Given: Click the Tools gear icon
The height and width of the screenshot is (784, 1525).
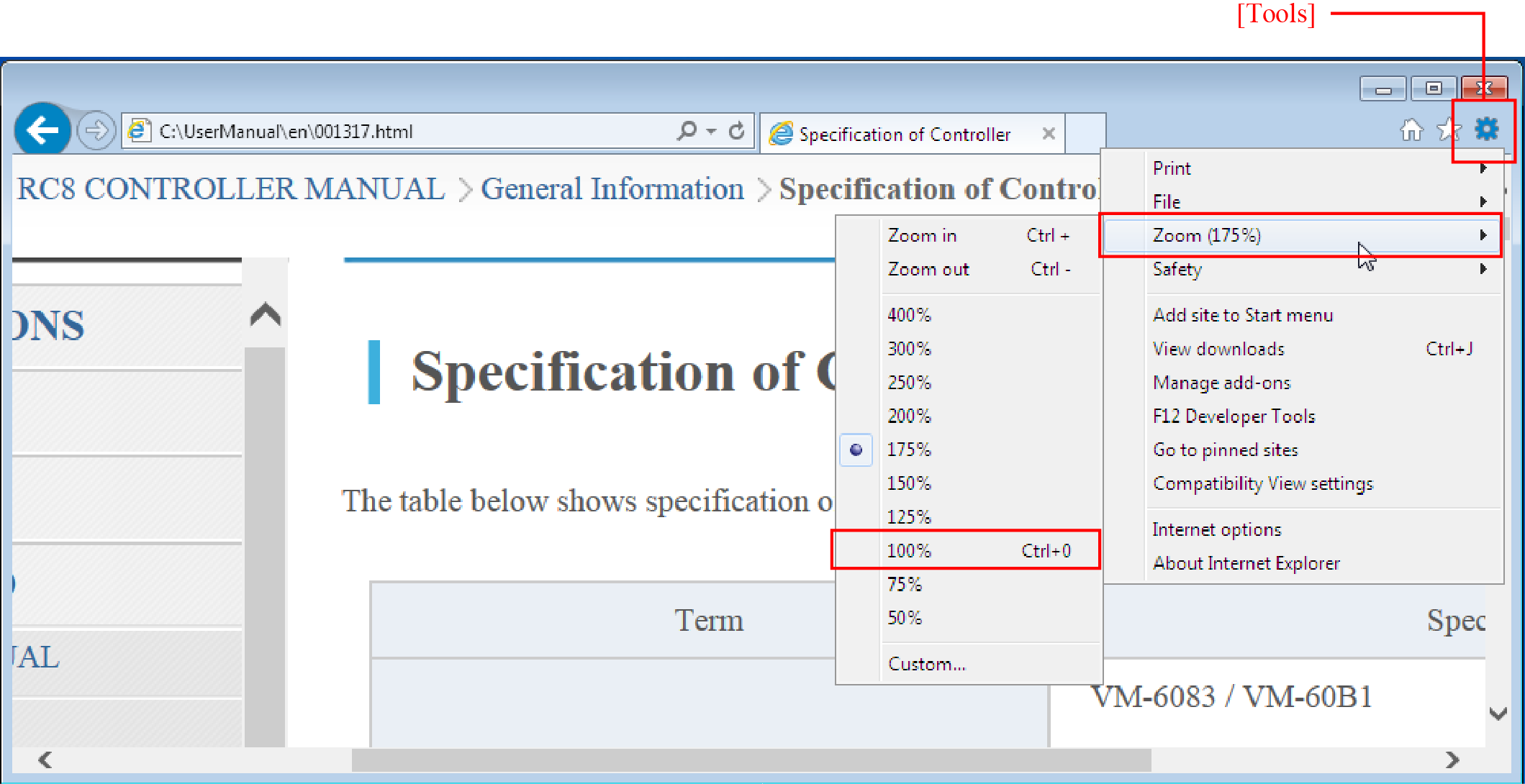Looking at the screenshot, I should click(1486, 129).
